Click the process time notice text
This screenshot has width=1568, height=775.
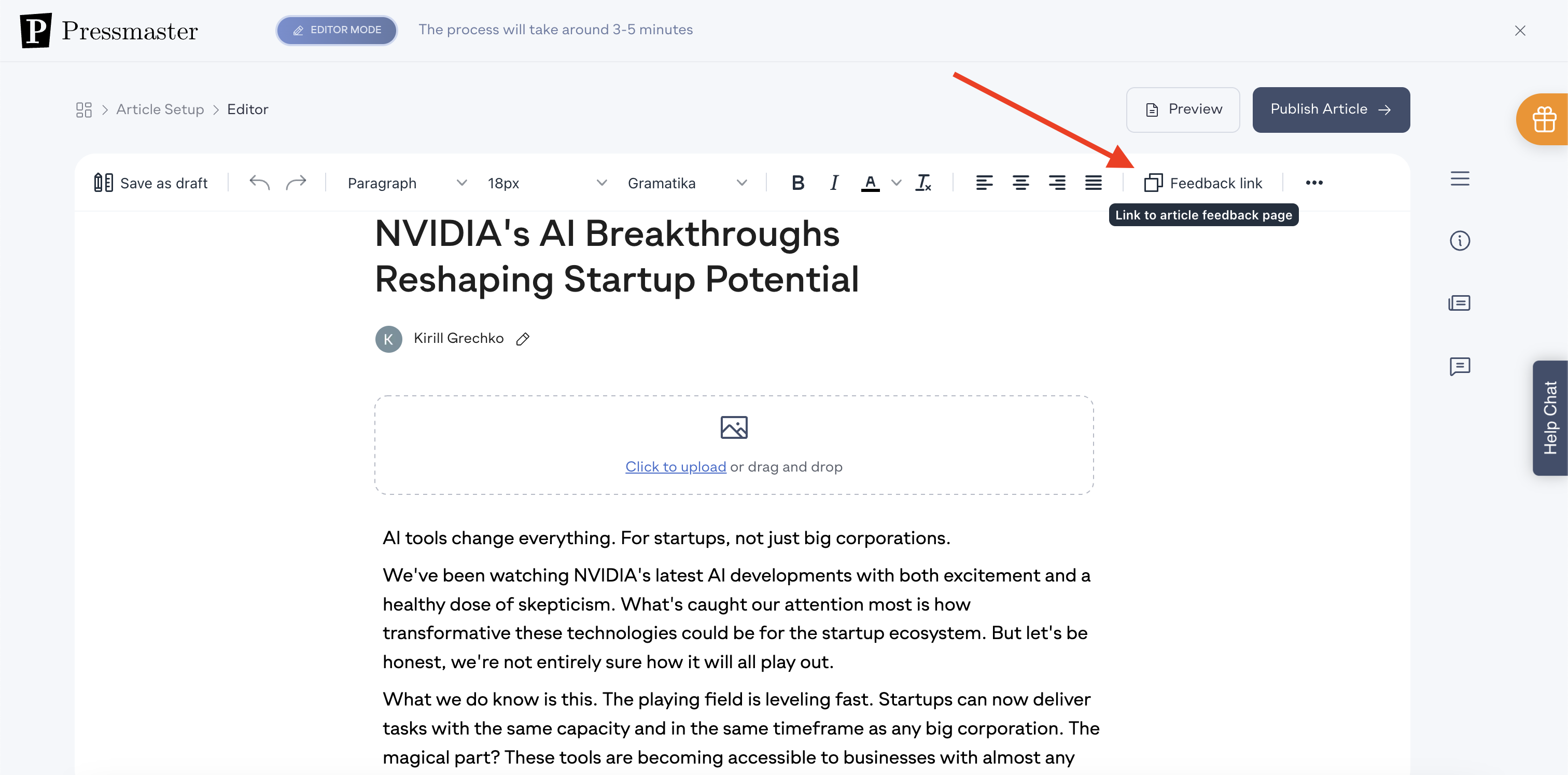pos(555,30)
